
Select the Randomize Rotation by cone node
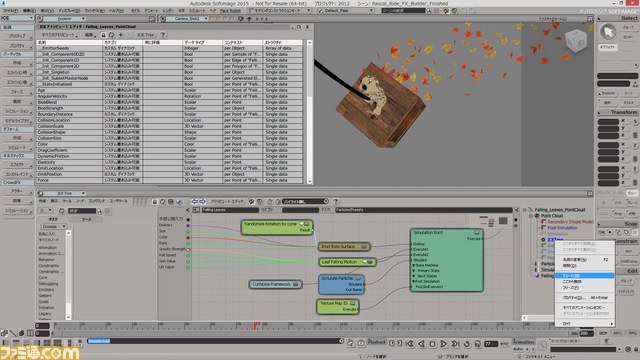tap(277, 227)
